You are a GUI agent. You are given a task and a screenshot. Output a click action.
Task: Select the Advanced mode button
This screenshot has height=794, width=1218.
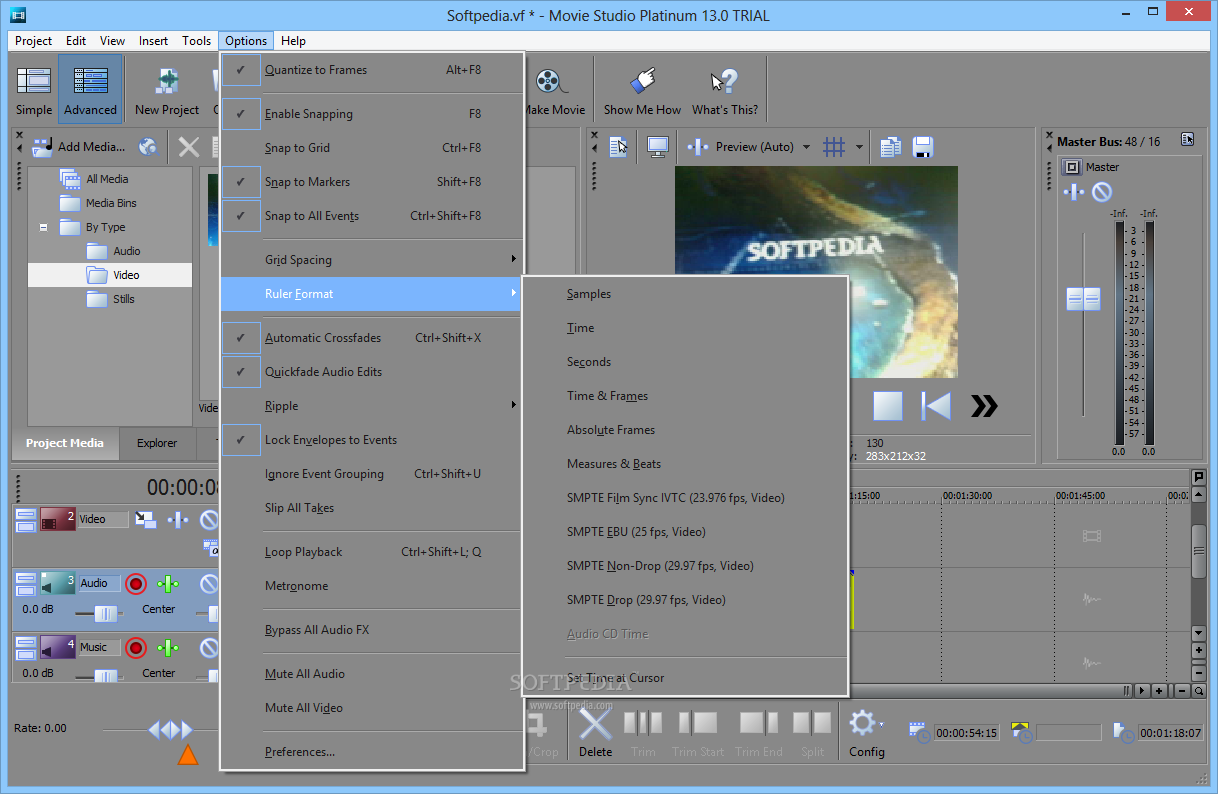pos(90,91)
